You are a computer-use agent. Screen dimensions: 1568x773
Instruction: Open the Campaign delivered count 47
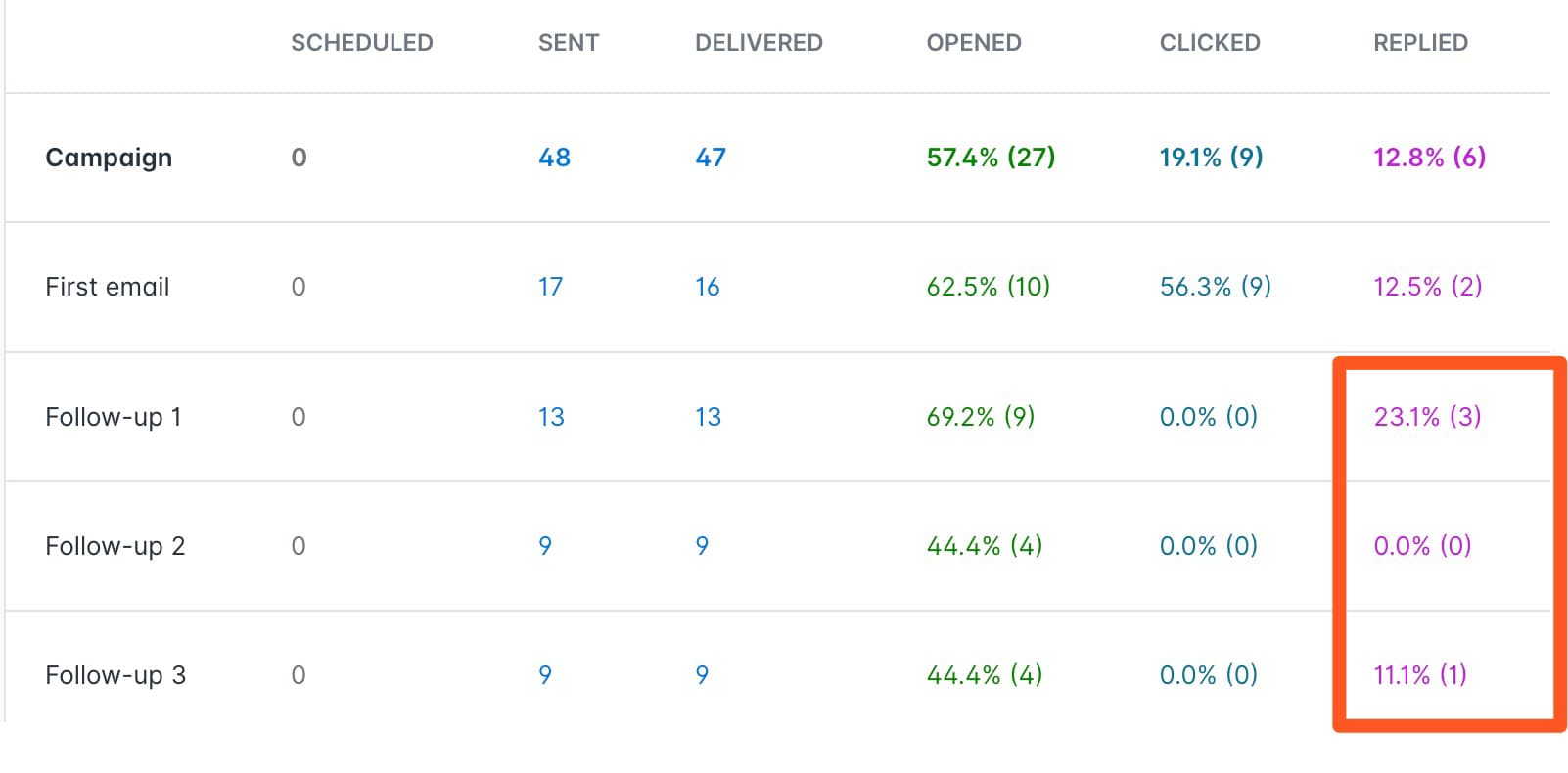710,158
